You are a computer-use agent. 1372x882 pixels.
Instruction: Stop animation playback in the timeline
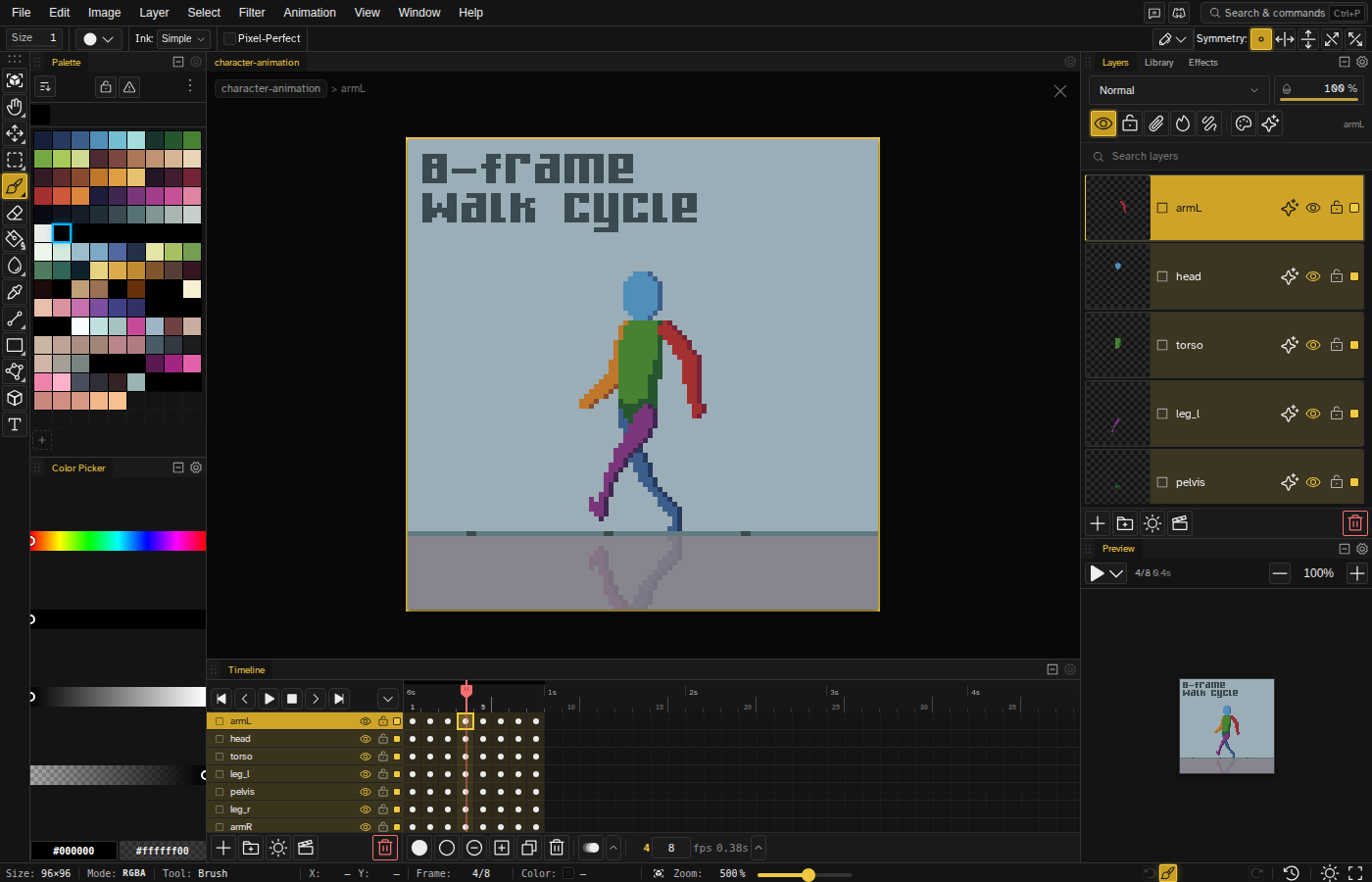[292, 699]
